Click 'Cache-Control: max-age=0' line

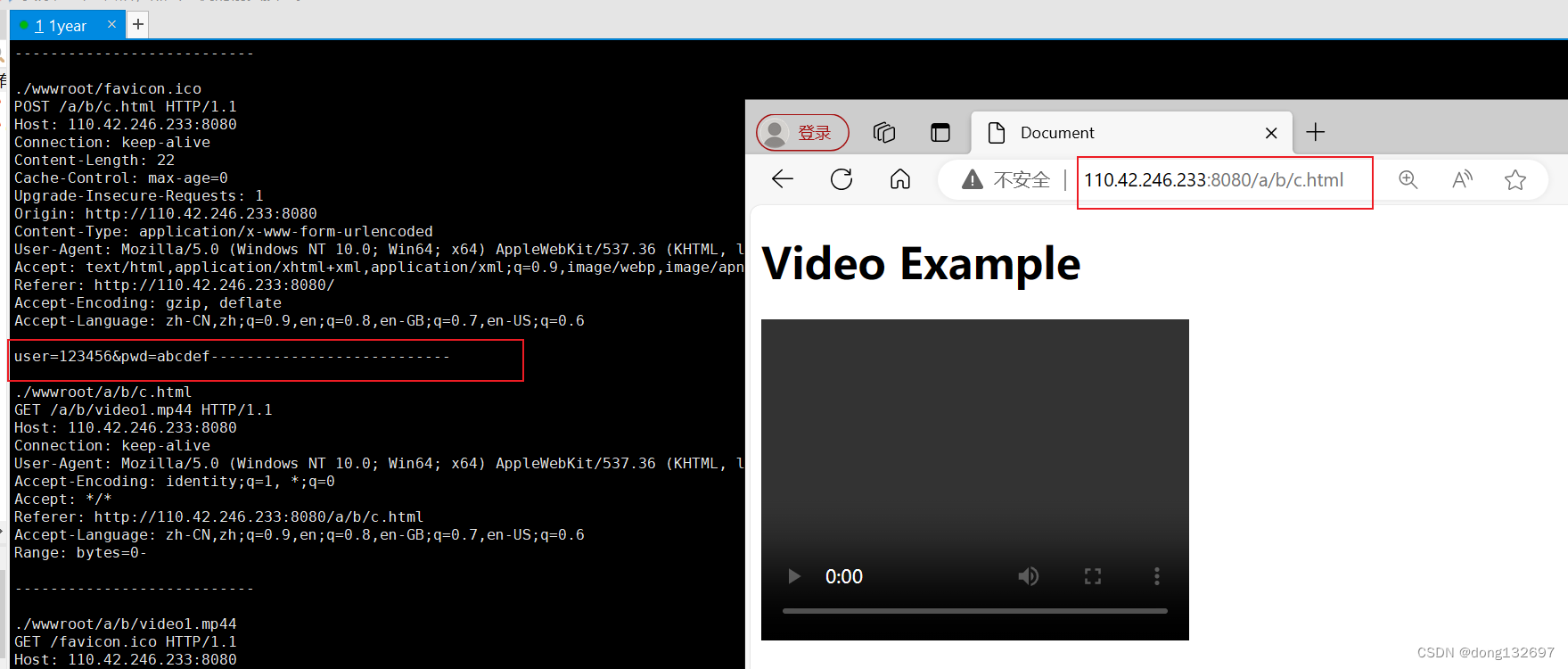tap(121, 178)
